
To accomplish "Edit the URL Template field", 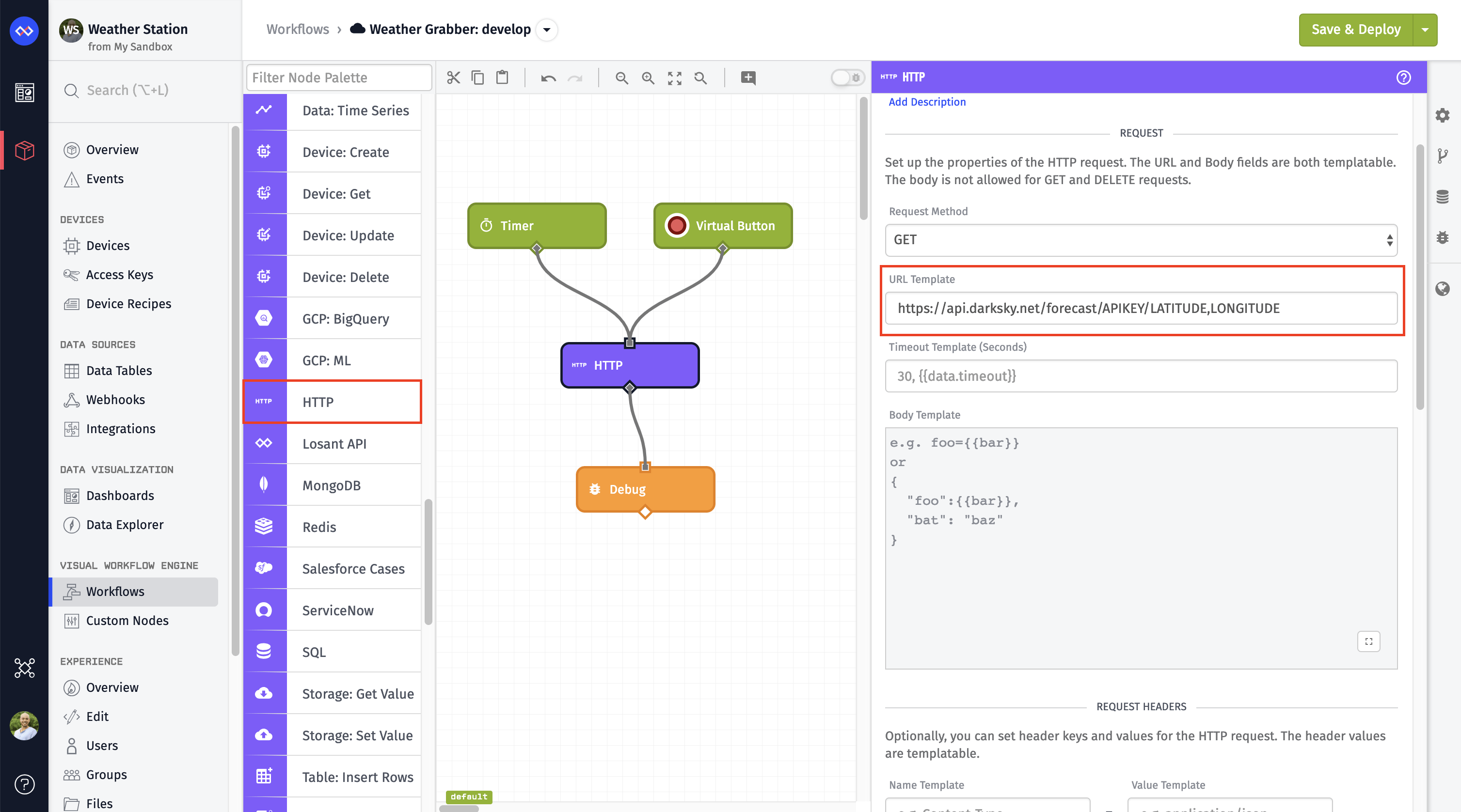I will (1141, 309).
